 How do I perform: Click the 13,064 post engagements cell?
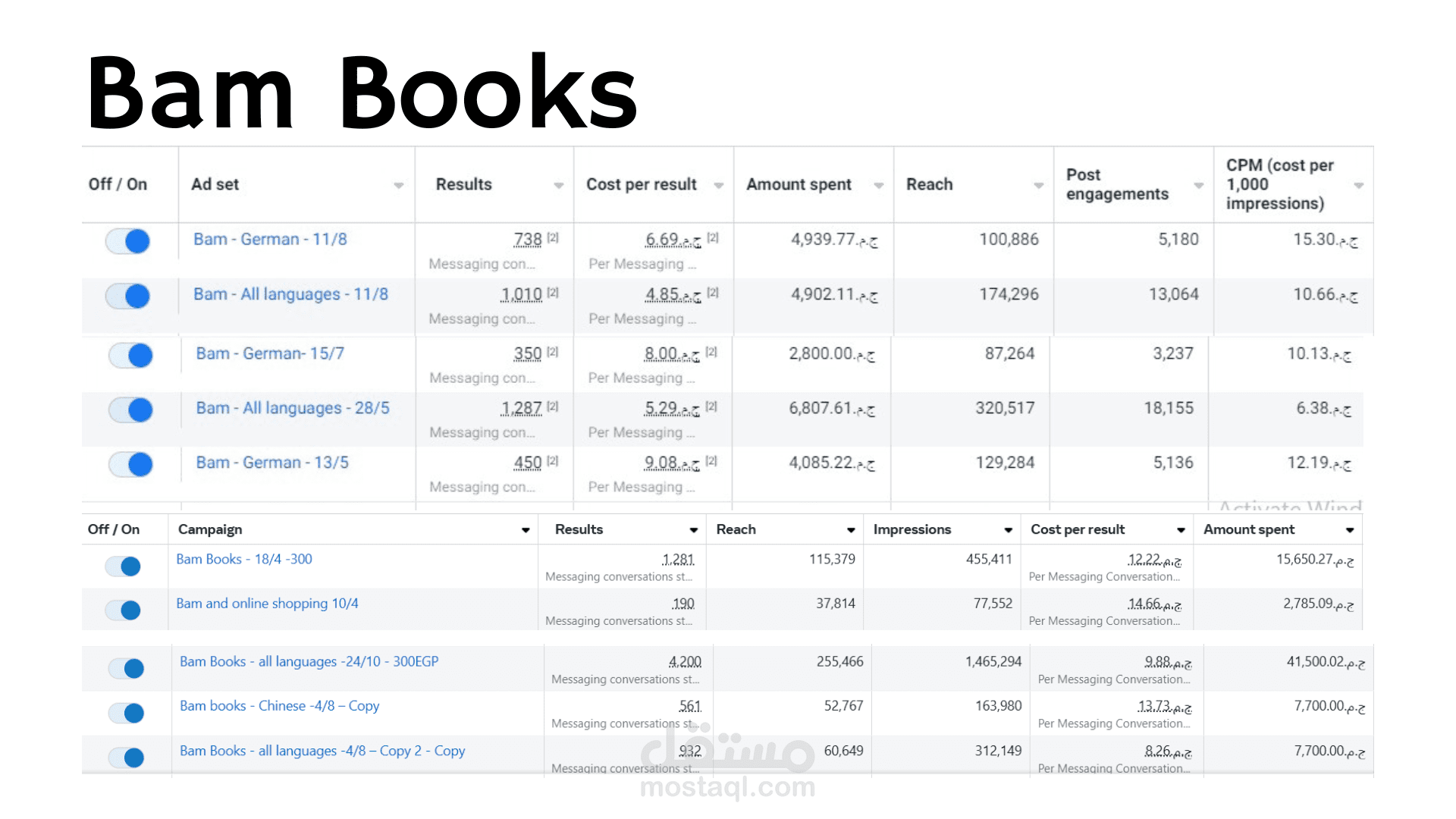point(1174,294)
